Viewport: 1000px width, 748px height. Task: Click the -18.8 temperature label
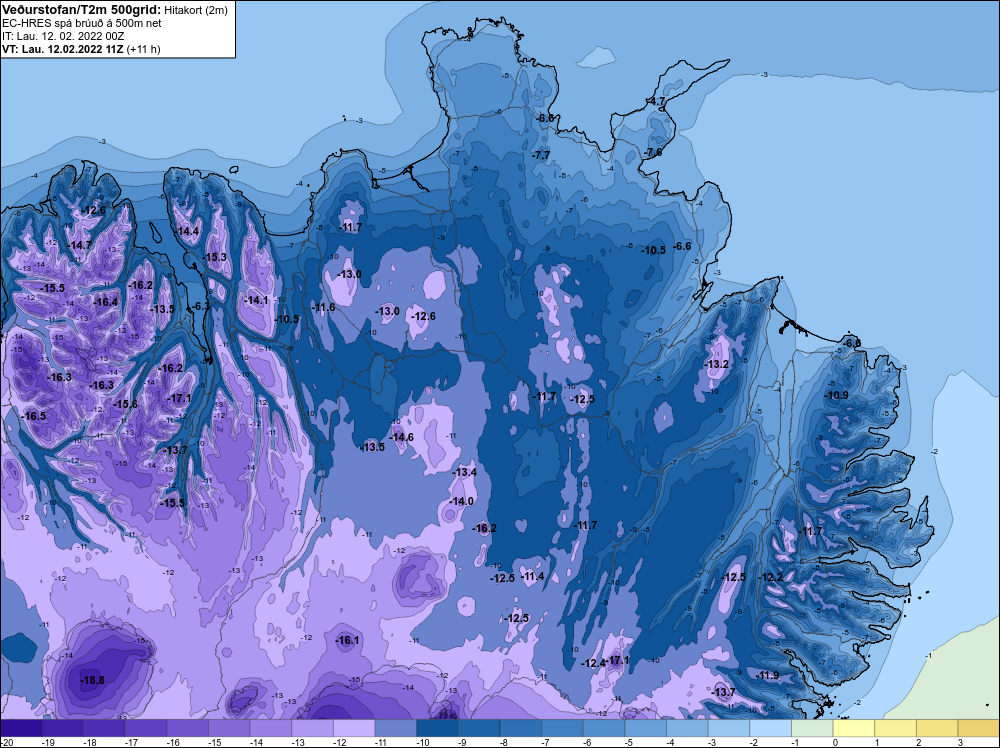[92, 680]
